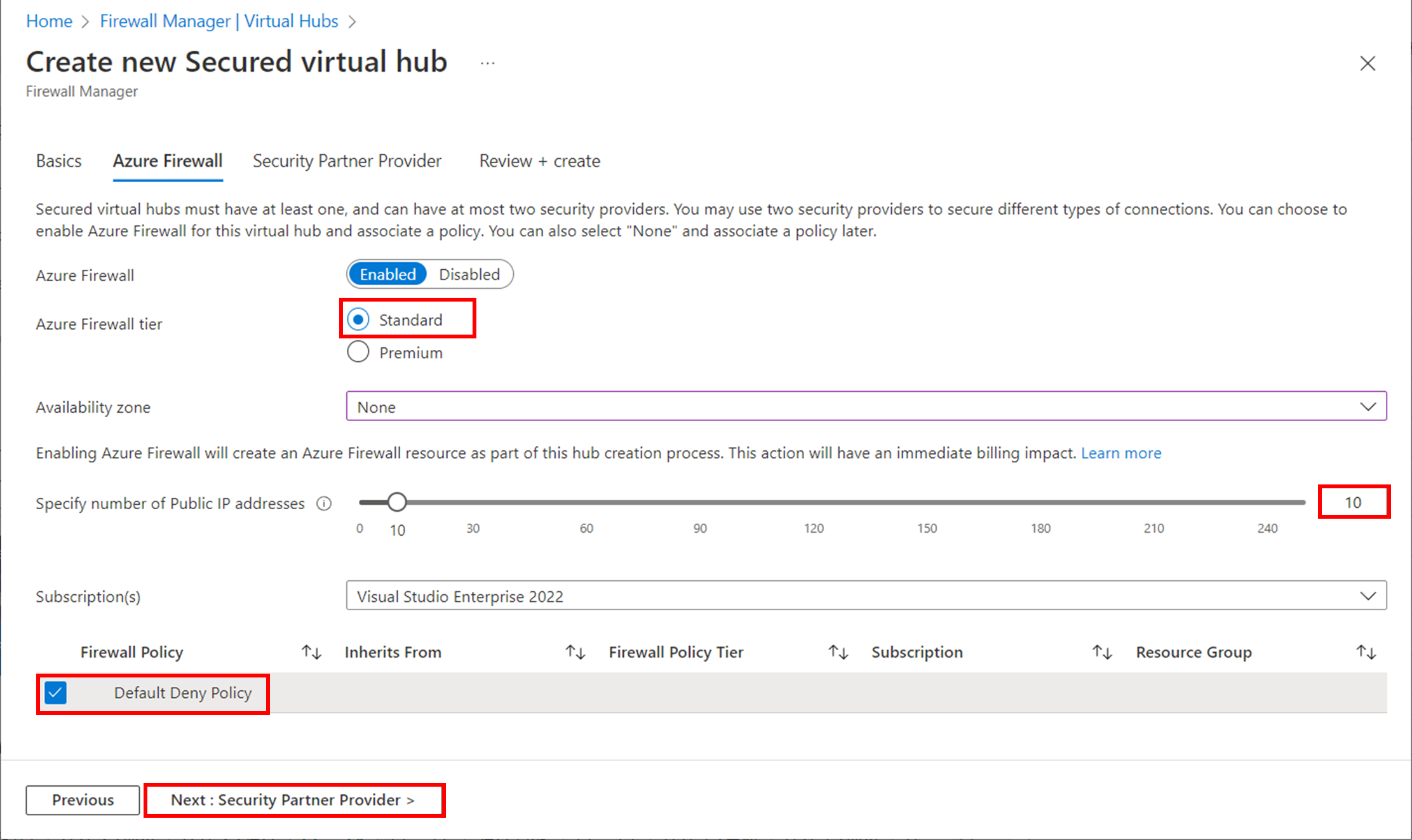The height and width of the screenshot is (840, 1412).
Task: Open the ellipsis more options menu
Action: (x=487, y=63)
